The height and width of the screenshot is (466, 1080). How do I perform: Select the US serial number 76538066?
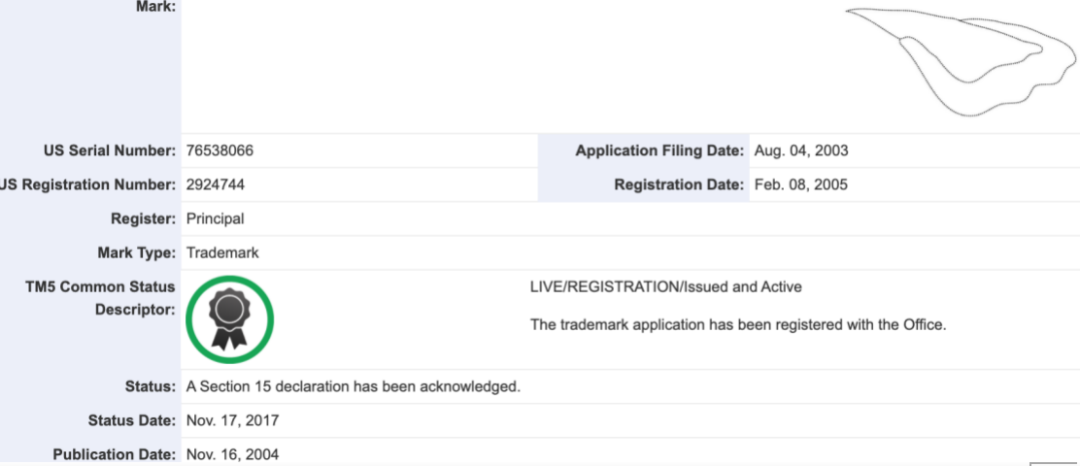220,151
